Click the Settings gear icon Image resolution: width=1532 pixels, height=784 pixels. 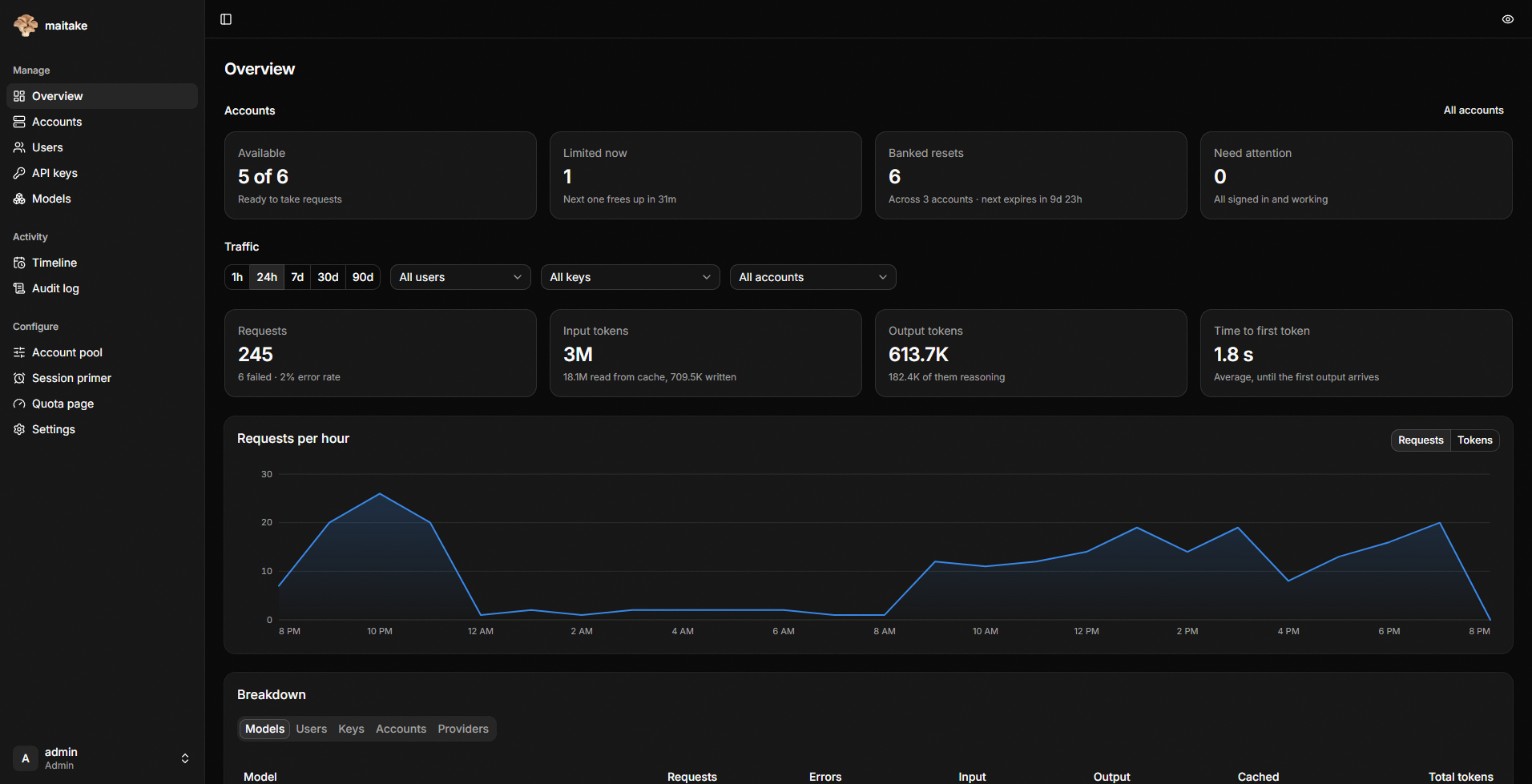pyautogui.click(x=19, y=429)
